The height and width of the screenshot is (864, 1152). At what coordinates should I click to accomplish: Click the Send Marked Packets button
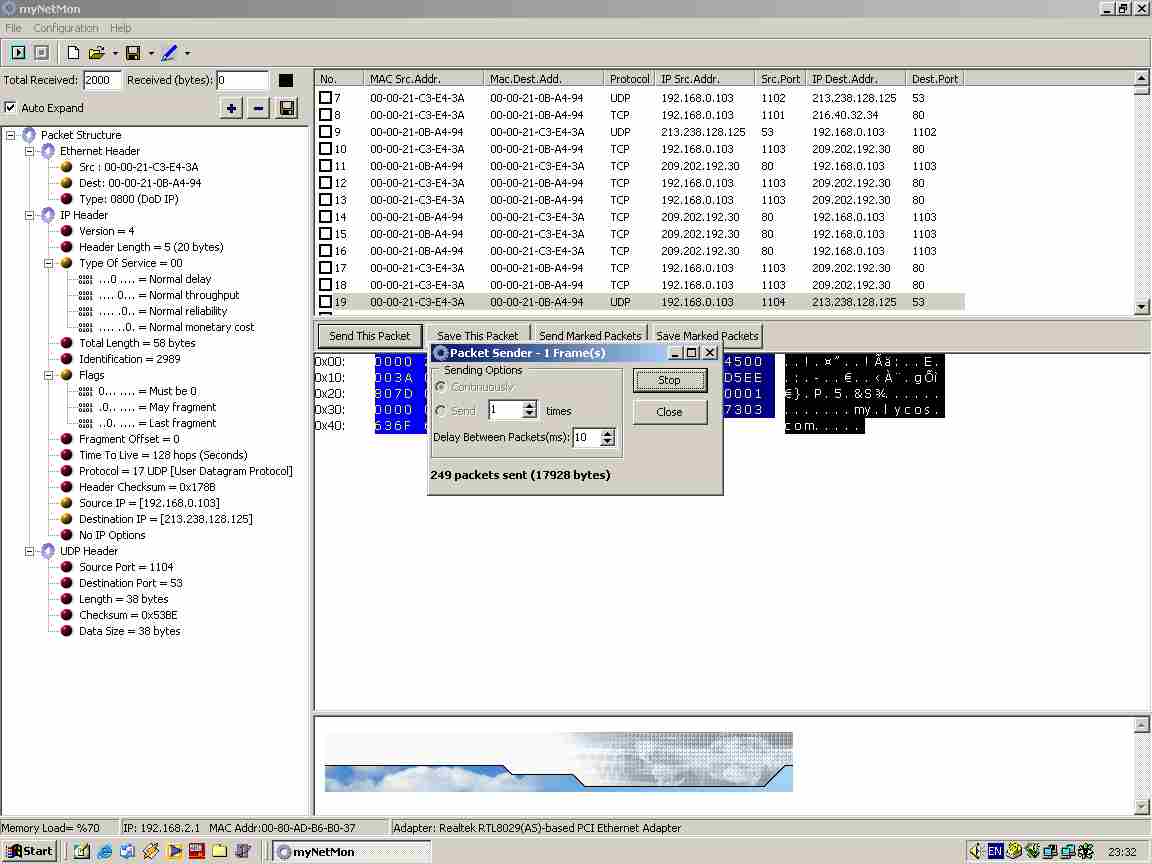coord(590,336)
